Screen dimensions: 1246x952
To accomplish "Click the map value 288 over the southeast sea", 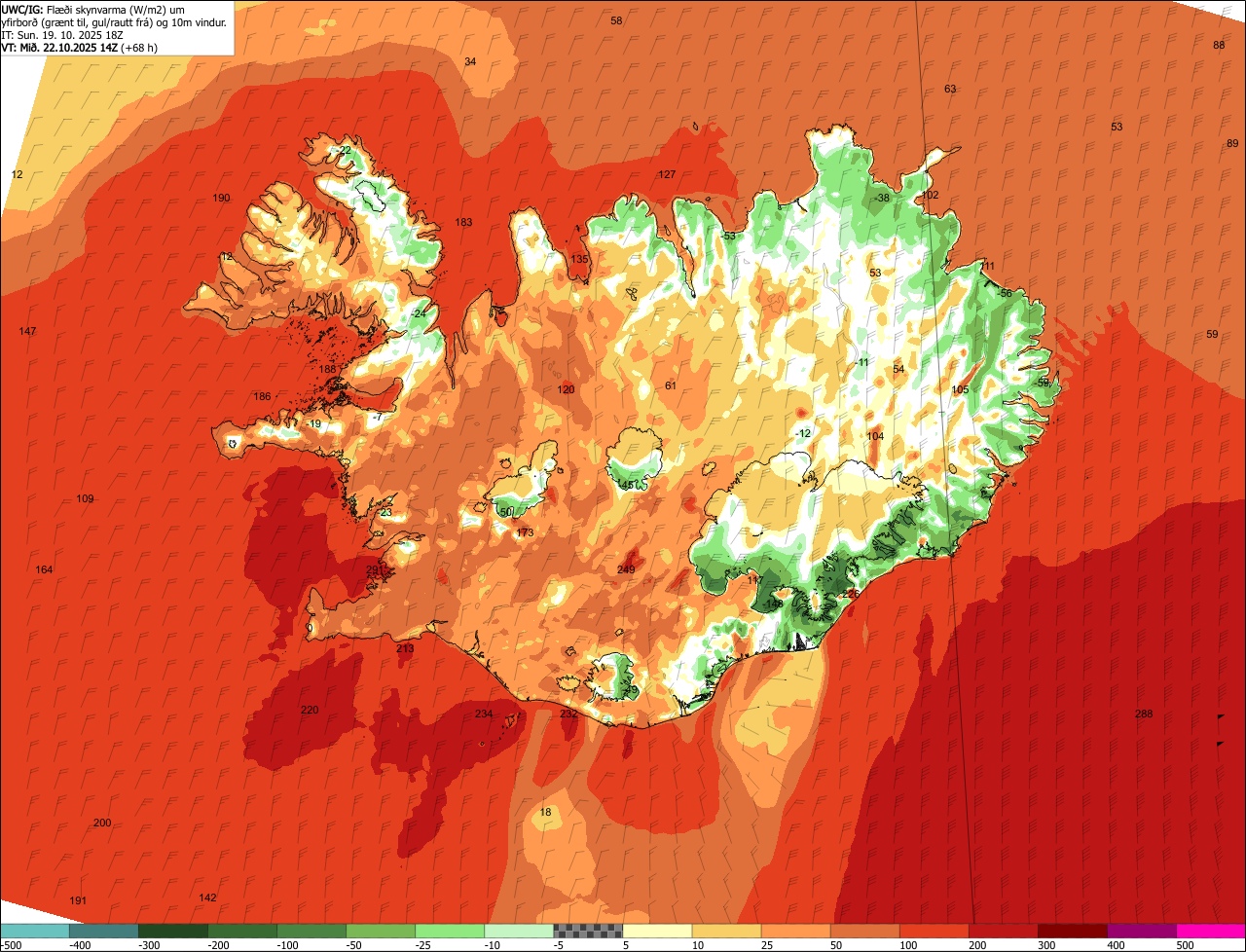I will point(1144,714).
